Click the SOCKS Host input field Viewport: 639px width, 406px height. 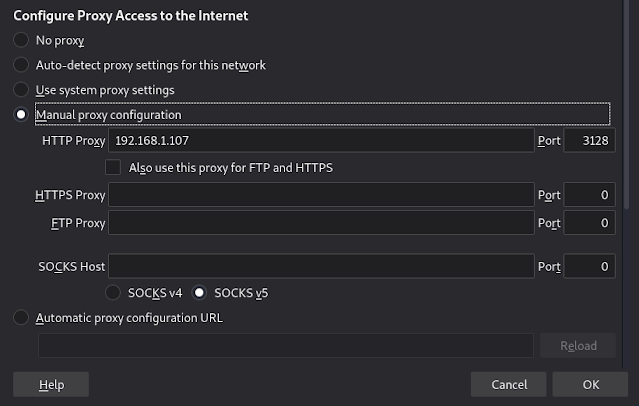point(320,267)
